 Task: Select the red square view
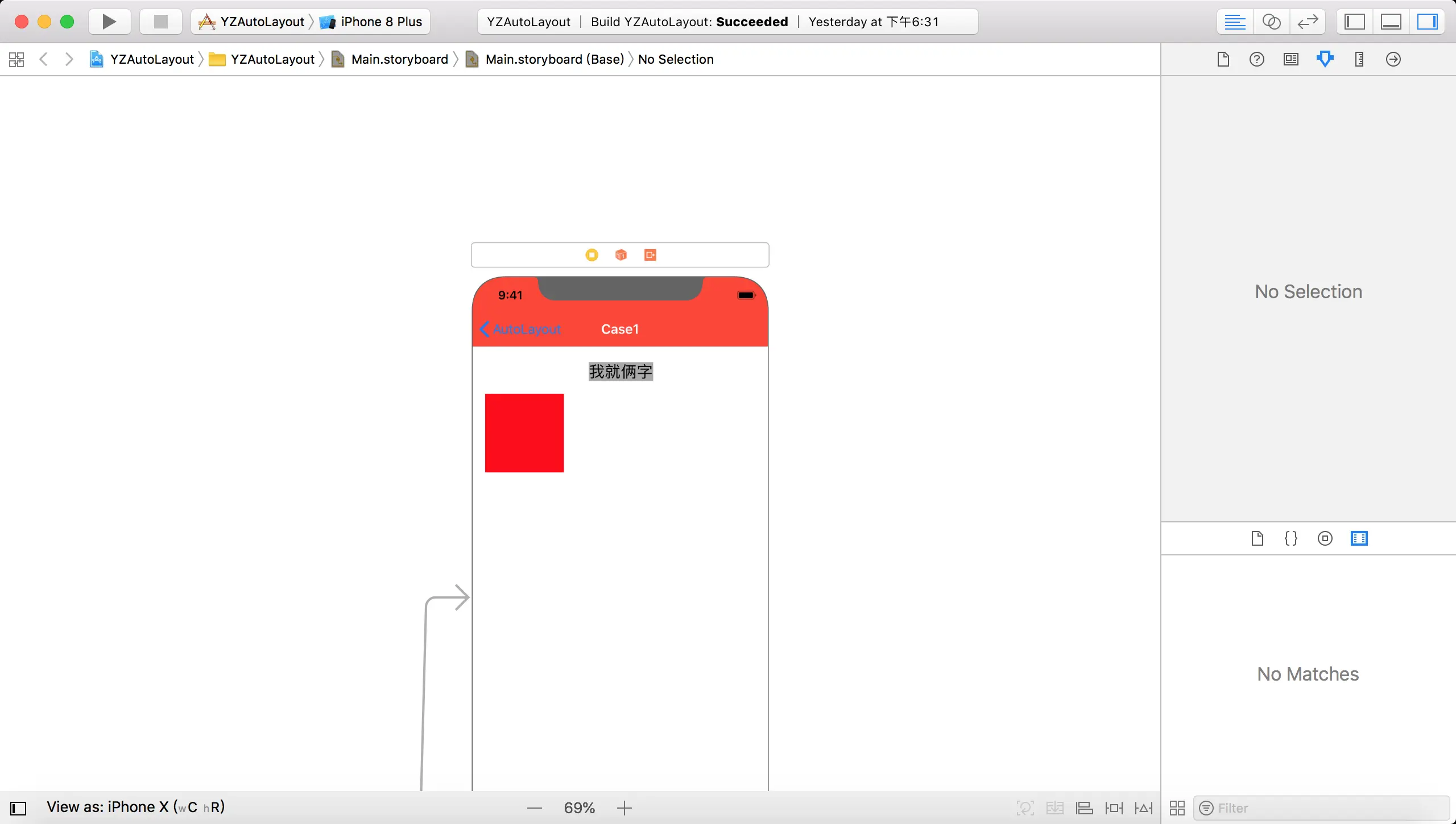(524, 432)
